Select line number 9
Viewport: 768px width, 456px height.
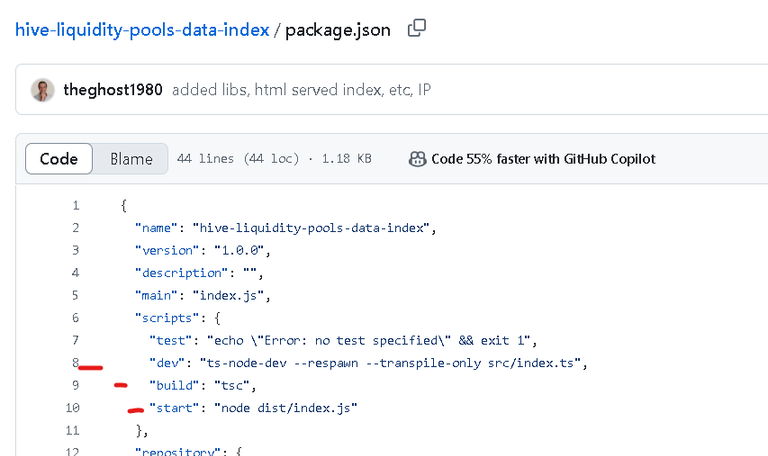[x=75, y=385]
